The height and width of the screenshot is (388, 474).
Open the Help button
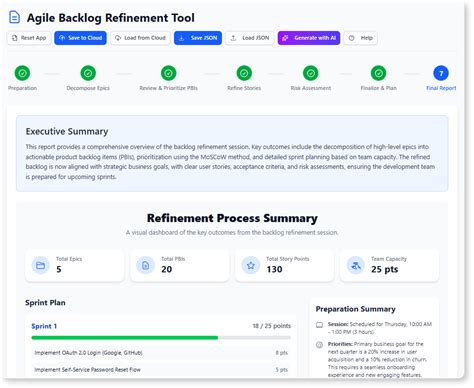[361, 38]
